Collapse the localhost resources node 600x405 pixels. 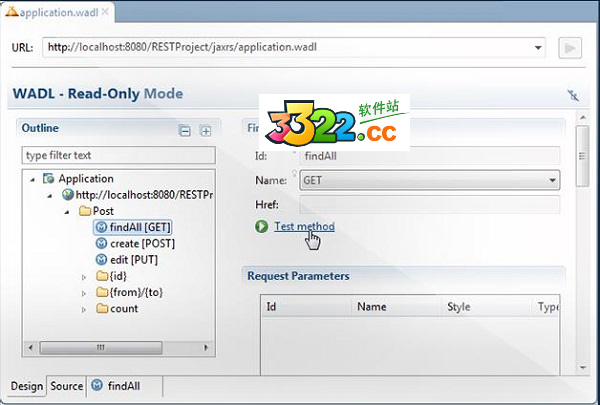click(x=50, y=196)
